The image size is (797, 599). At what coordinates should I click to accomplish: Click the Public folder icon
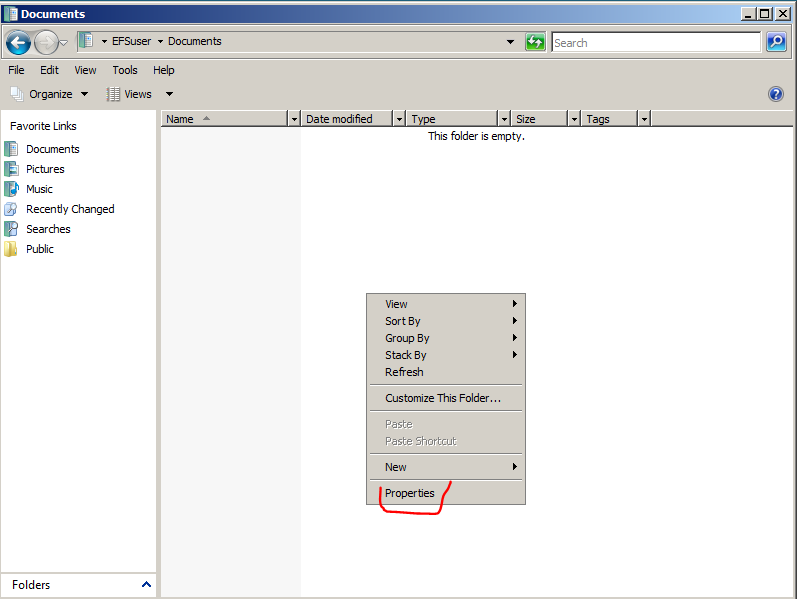pyautogui.click(x=11, y=249)
